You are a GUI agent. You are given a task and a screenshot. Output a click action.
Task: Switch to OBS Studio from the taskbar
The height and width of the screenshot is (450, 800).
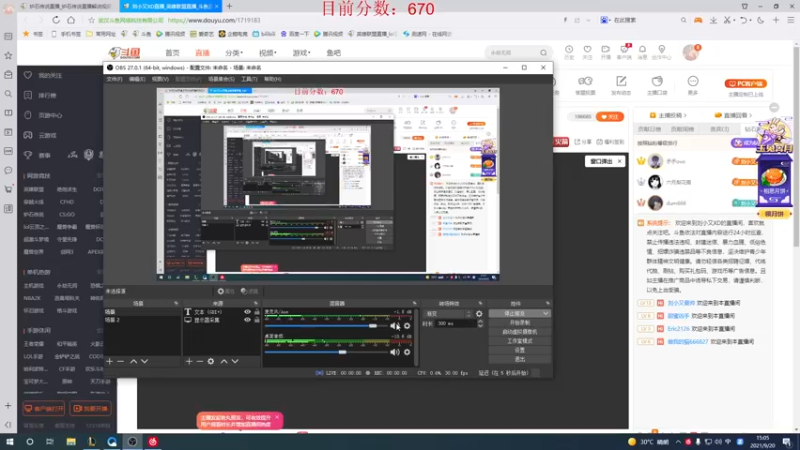click(132, 441)
